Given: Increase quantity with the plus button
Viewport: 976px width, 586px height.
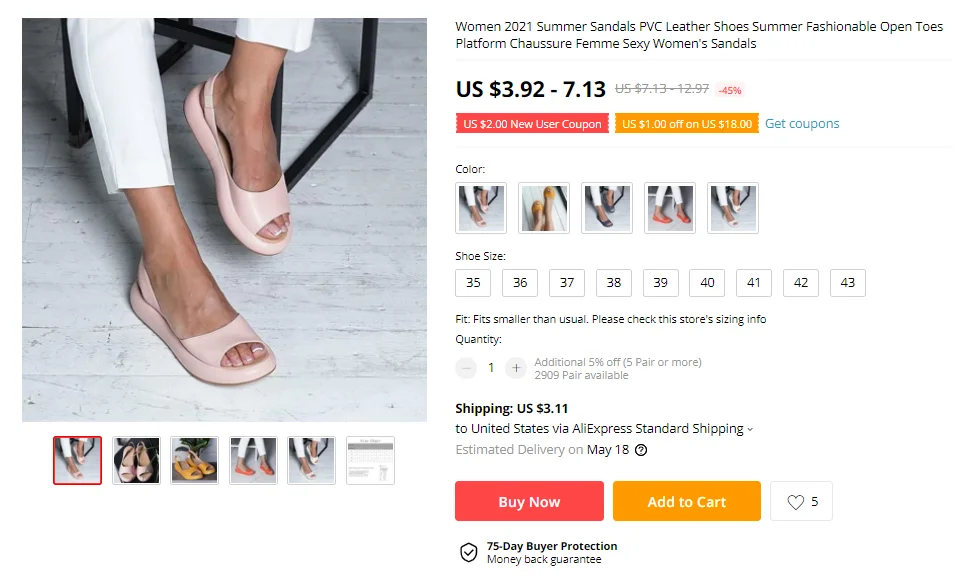Looking at the screenshot, I should [x=516, y=368].
